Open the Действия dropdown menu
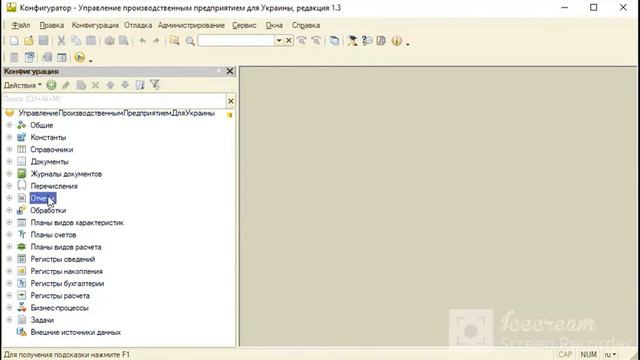640x360 pixels. pos(22,85)
